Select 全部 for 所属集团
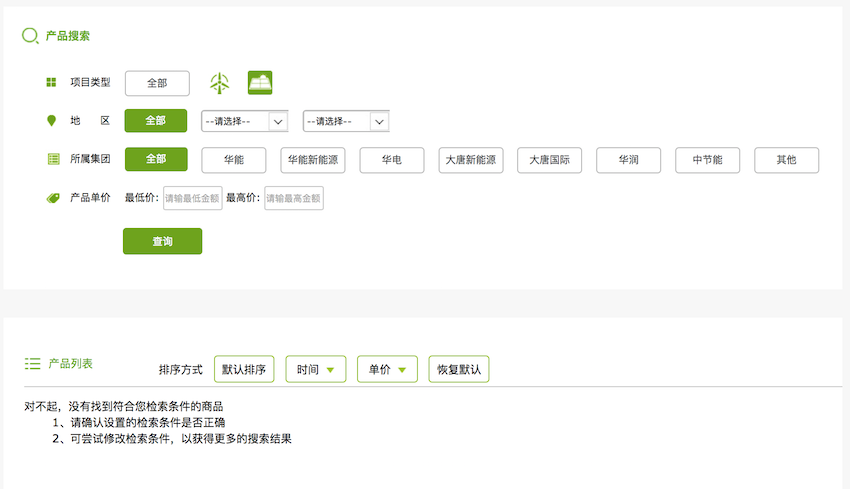Viewport: 850px width, 489px height. pos(156,159)
